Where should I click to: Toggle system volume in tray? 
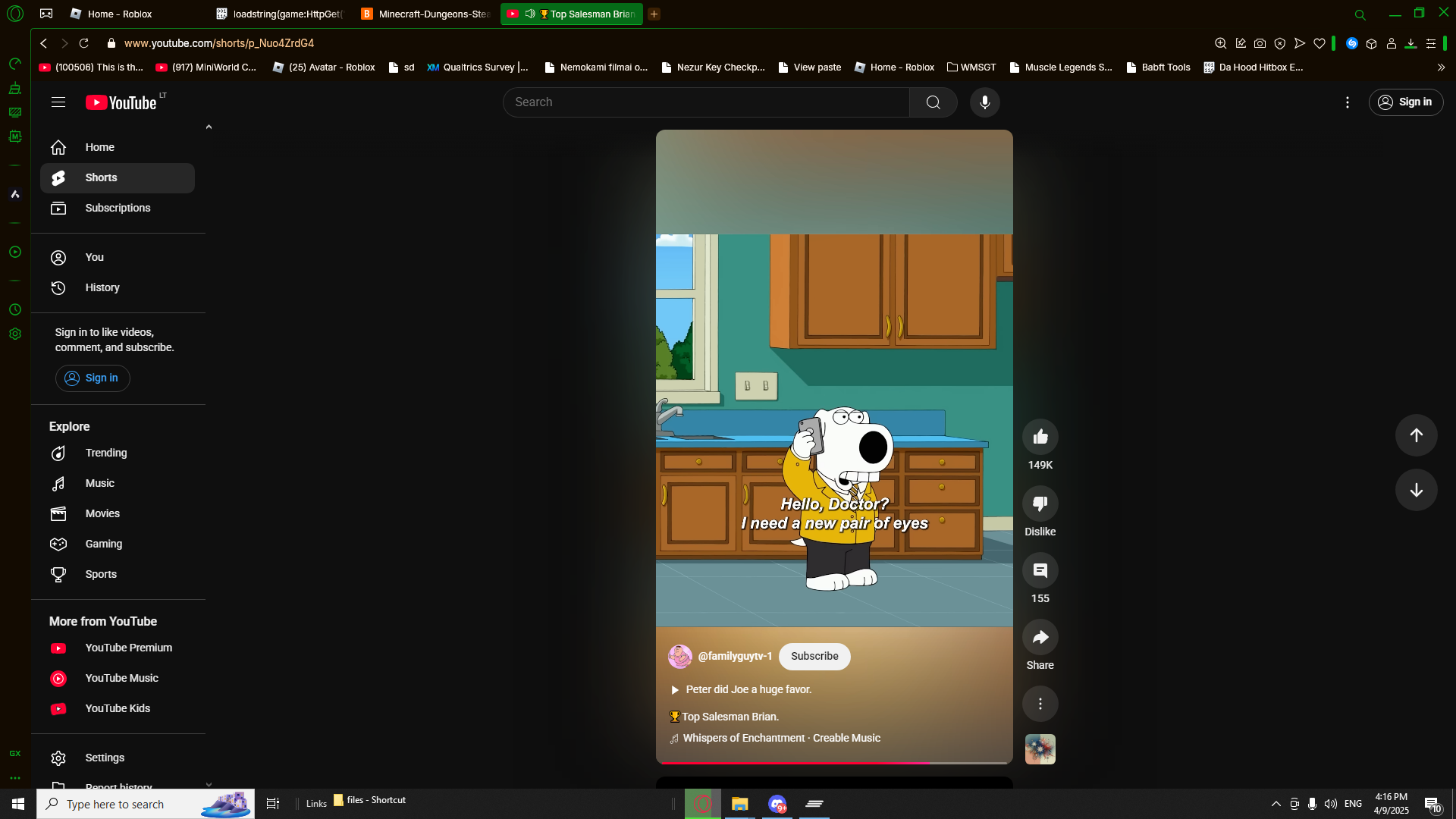click(1331, 804)
